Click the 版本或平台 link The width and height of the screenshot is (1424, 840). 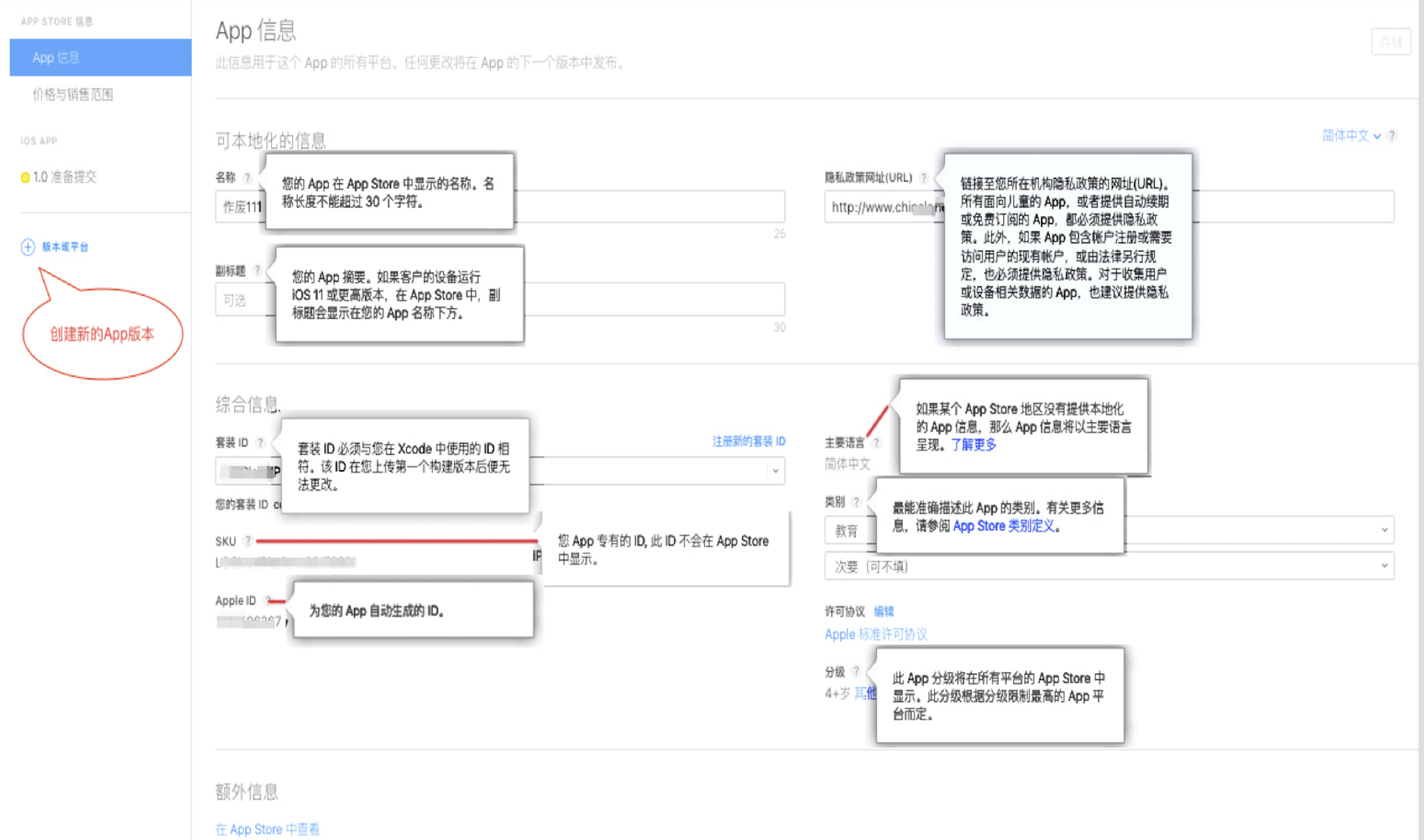point(65,247)
